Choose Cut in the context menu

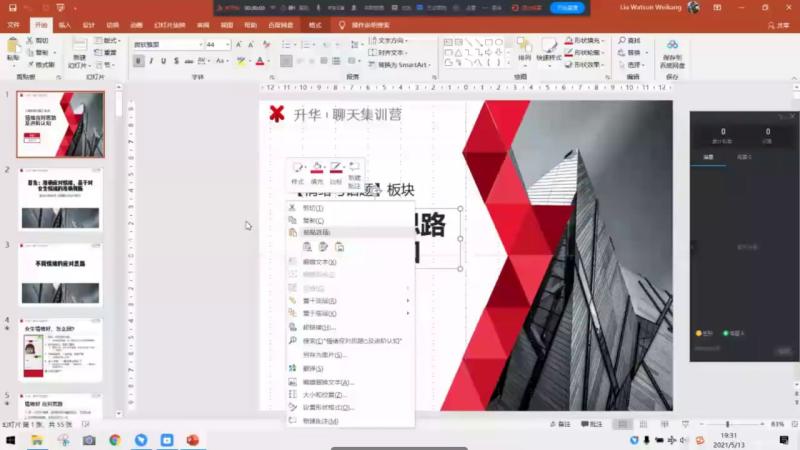351,208
